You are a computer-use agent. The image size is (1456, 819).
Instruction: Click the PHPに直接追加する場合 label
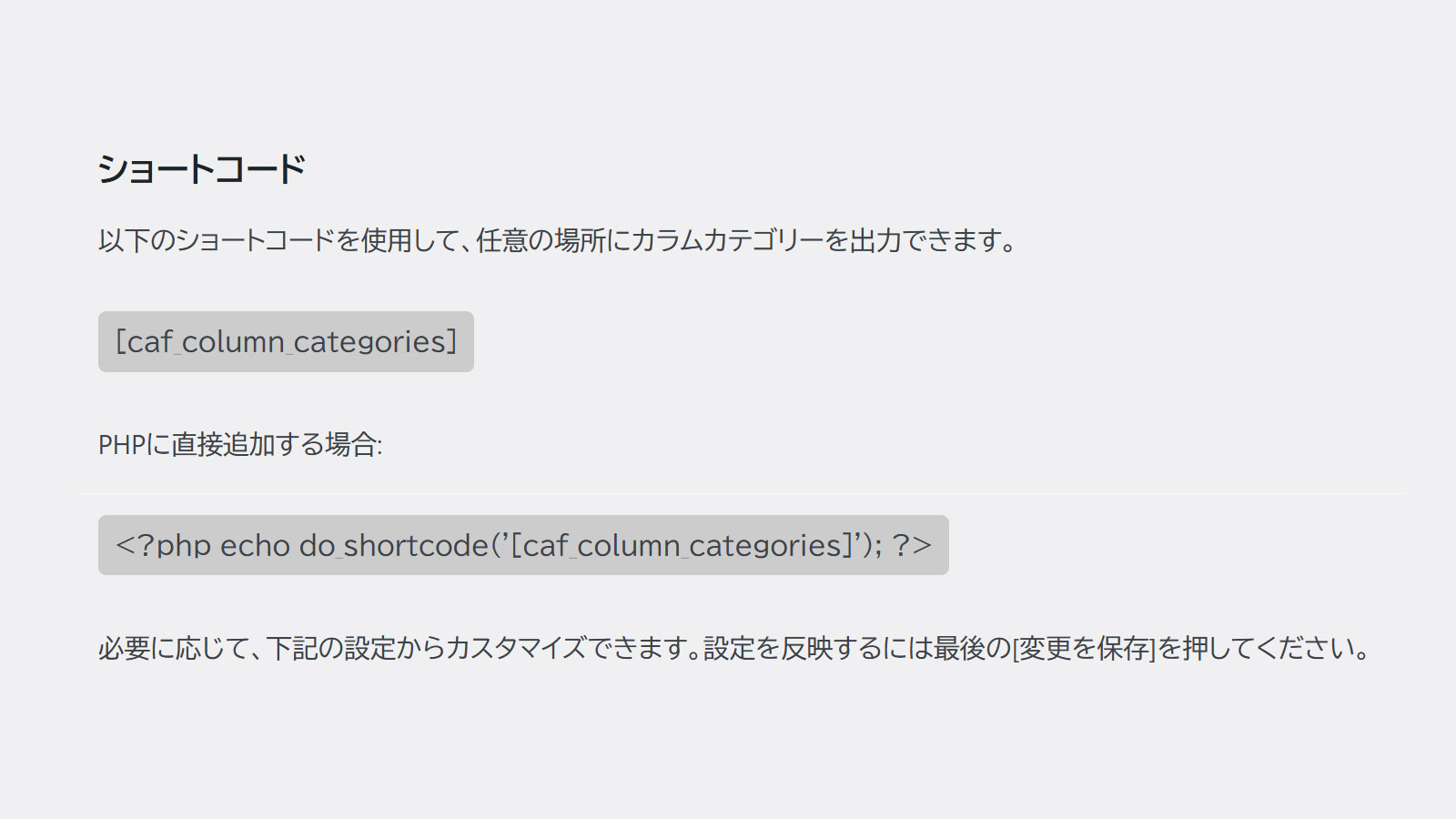[x=240, y=445]
